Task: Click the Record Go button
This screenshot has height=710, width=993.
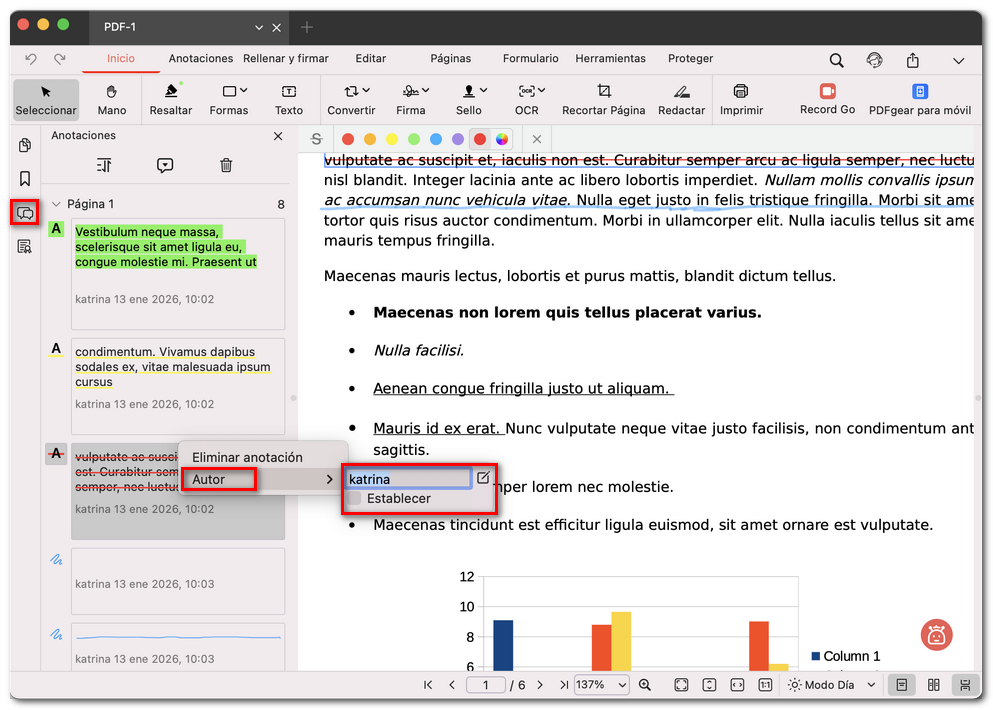Action: point(827,98)
